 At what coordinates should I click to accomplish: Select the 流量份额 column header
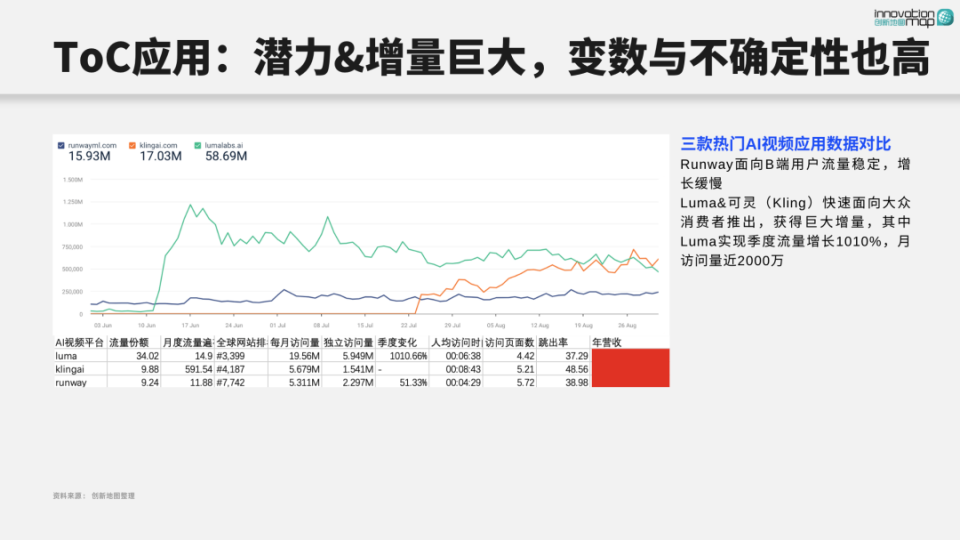129,343
